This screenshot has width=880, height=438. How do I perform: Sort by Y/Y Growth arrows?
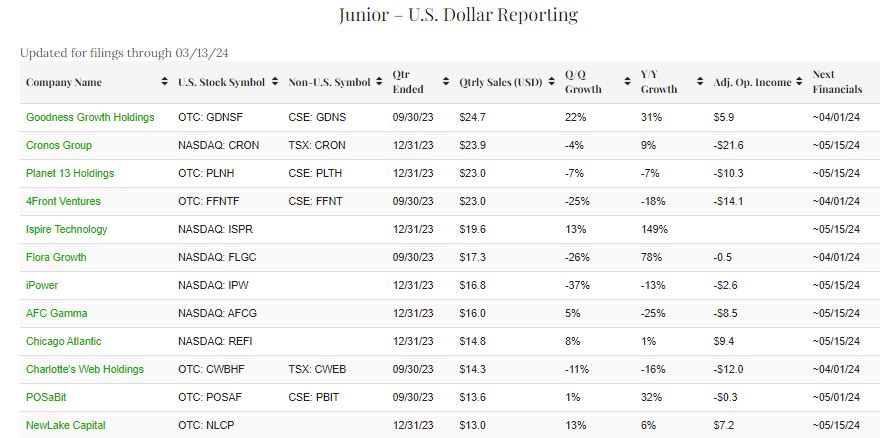click(x=701, y=82)
